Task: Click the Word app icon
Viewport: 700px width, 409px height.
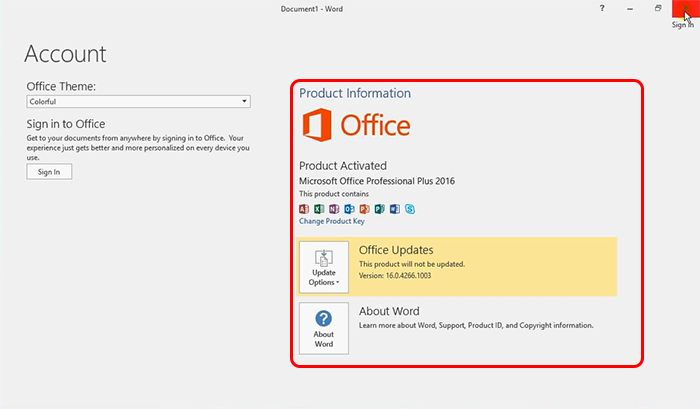Action: point(395,209)
